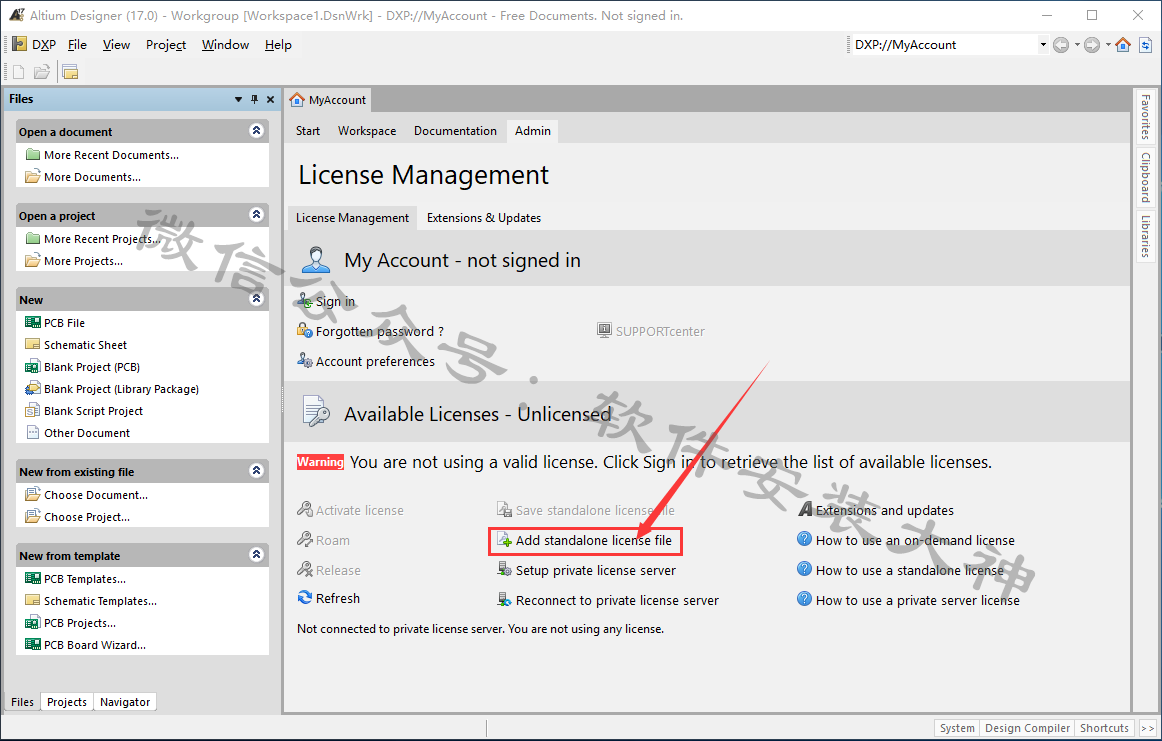Open How to use a private server license
The width and height of the screenshot is (1162, 741).
[917, 600]
